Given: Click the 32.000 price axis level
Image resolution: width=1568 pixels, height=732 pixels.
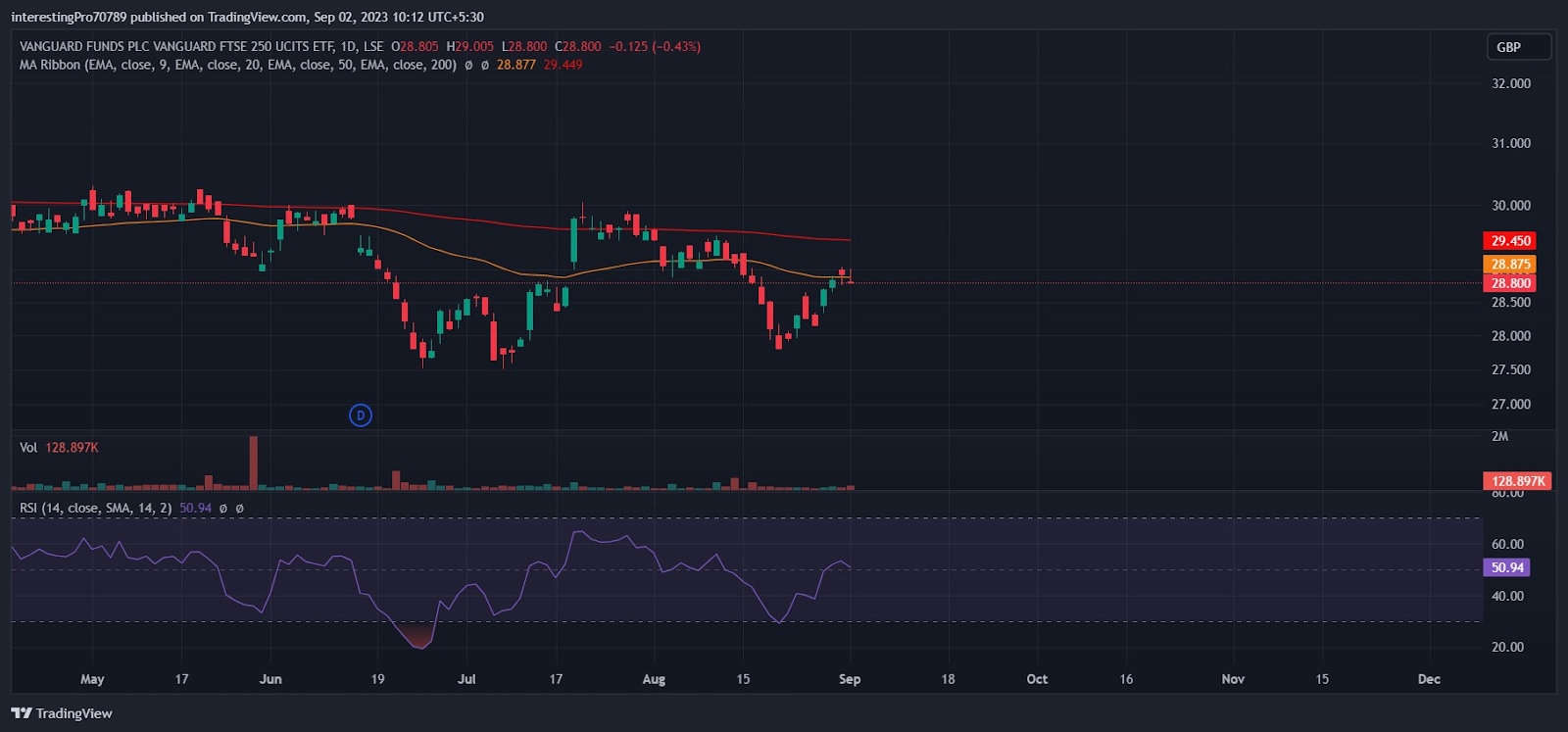Looking at the screenshot, I should tap(1510, 84).
